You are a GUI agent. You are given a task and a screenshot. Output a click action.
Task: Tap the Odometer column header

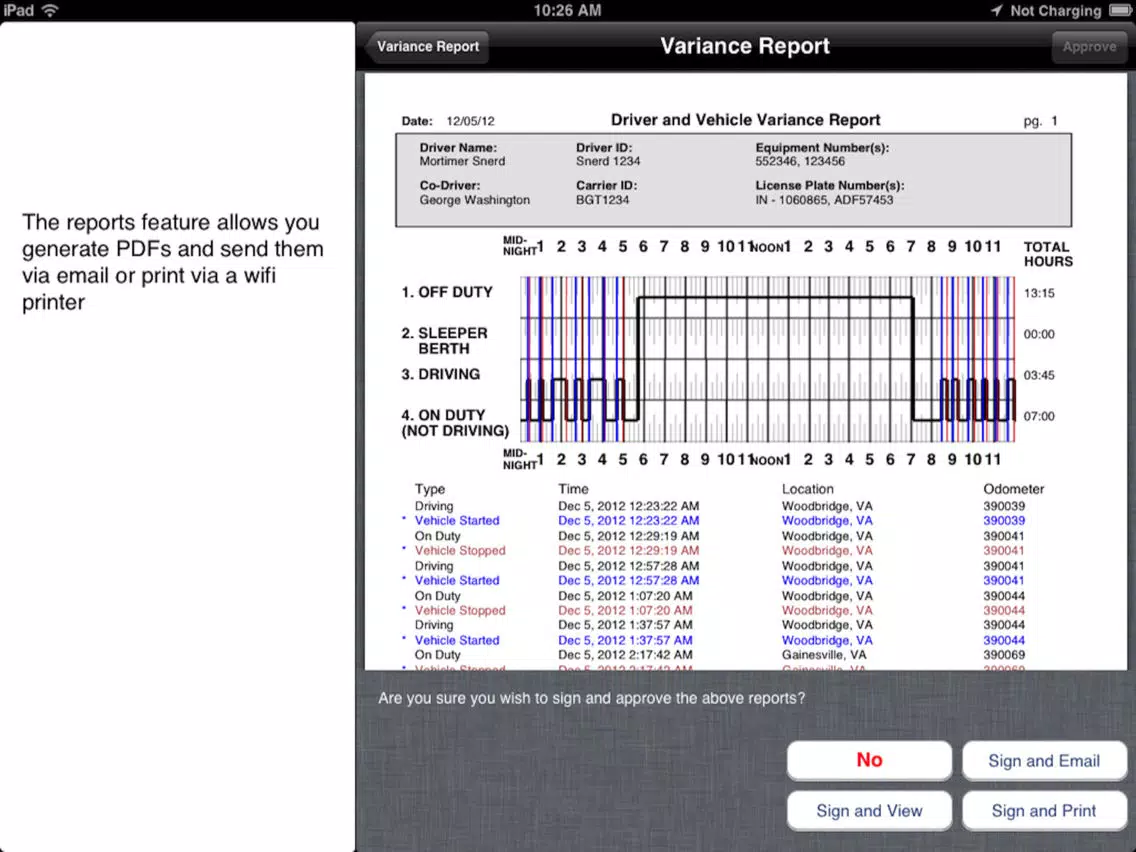[1014, 489]
